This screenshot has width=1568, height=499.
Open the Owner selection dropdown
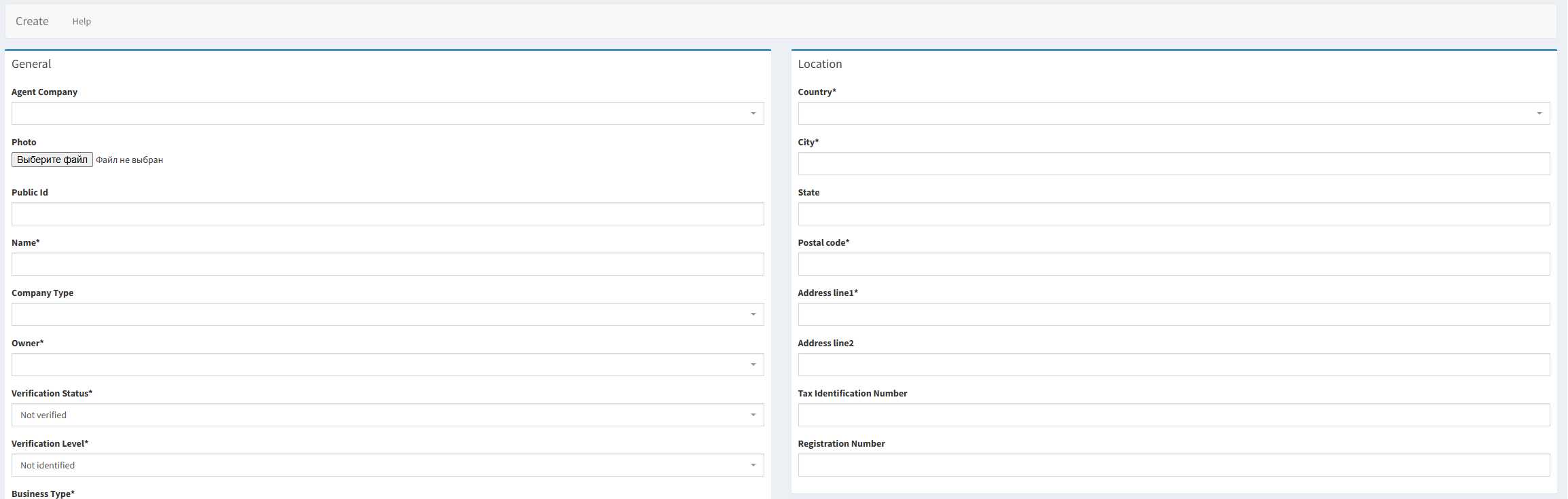387,365
